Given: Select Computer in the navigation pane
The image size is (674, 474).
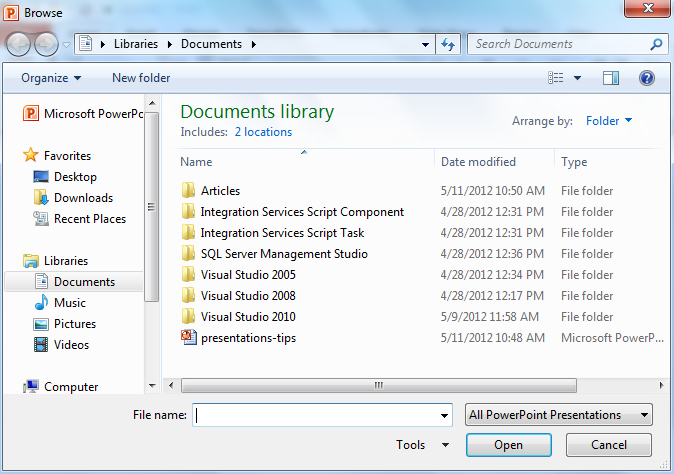Looking at the screenshot, I should (61, 386).
